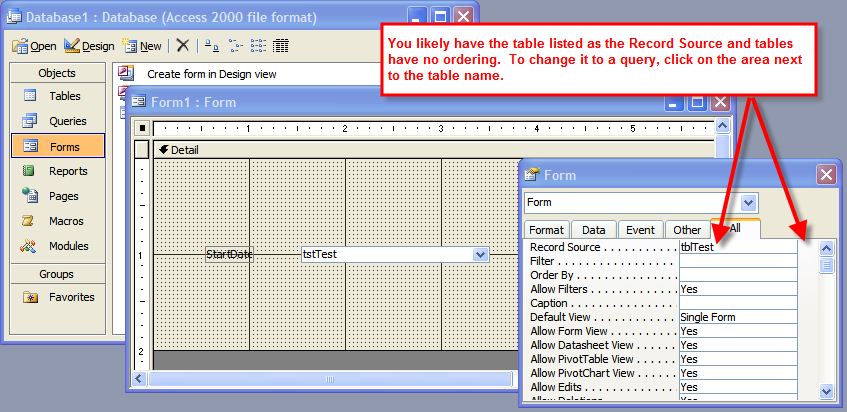This screenshot has height=412, width=847.
Task: Click Form1 horizontal scrollbar left arrow
Action: tap(140, 380)
